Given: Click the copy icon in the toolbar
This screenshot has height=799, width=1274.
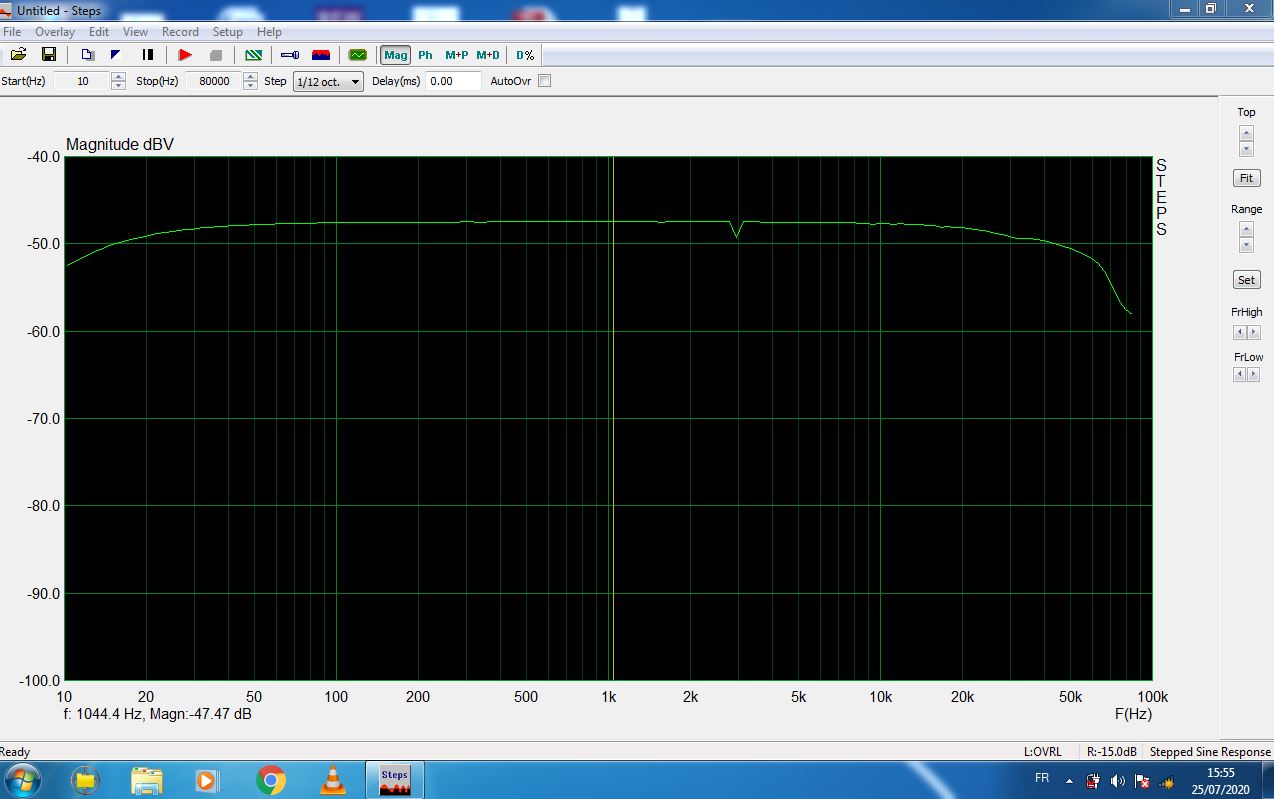Looking at the screenshot, I should pyautogui.click(x=87, y=55).
